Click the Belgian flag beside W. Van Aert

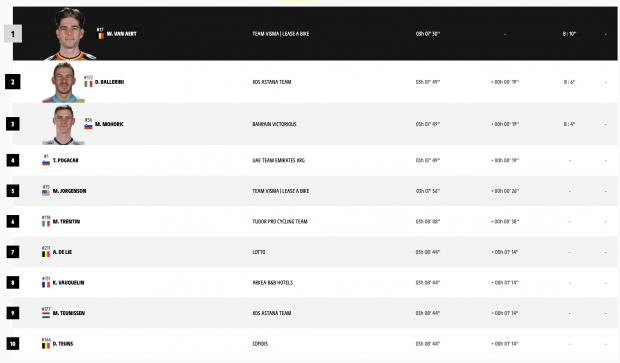pos(101,36)
